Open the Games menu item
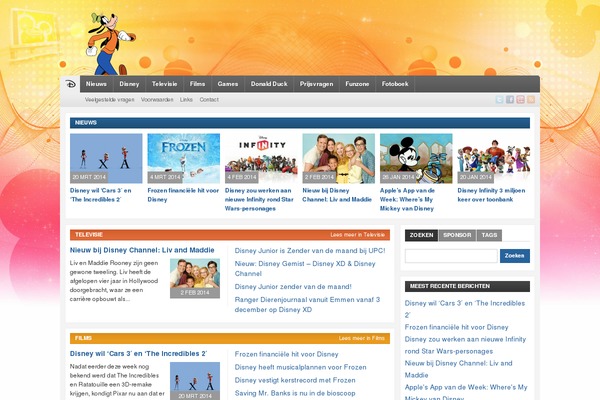Viewport: 600px width, 400px height. tap(228, 84)
